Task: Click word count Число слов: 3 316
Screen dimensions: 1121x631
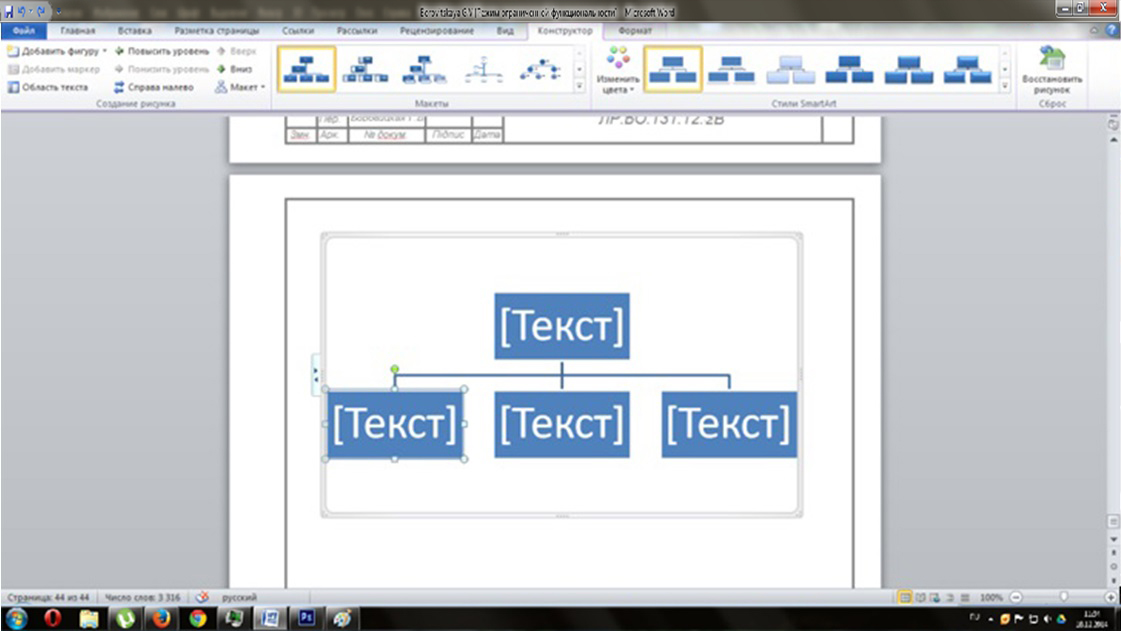Action: [142, 597]
